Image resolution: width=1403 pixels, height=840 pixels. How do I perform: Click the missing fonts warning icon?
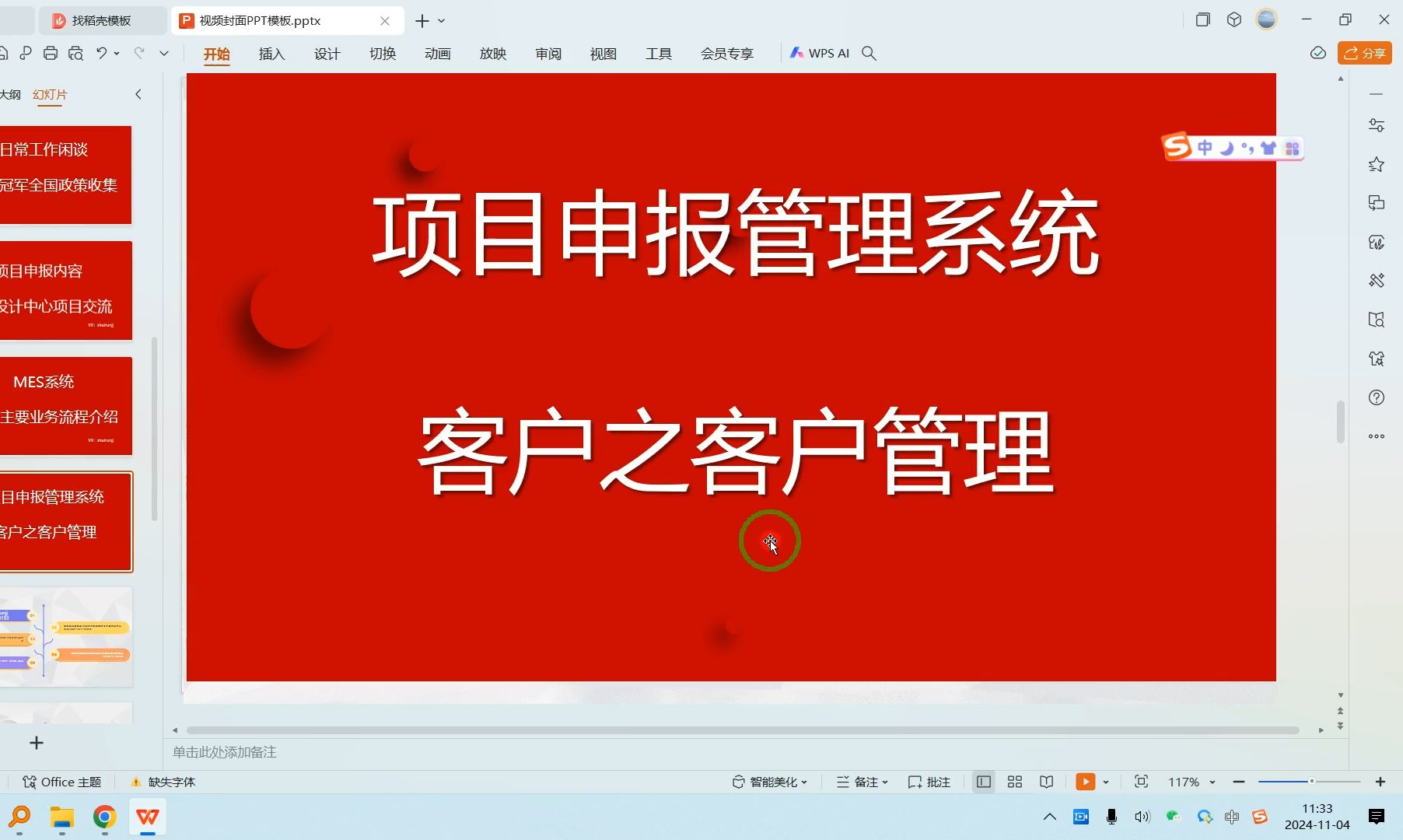pos(136,782)
